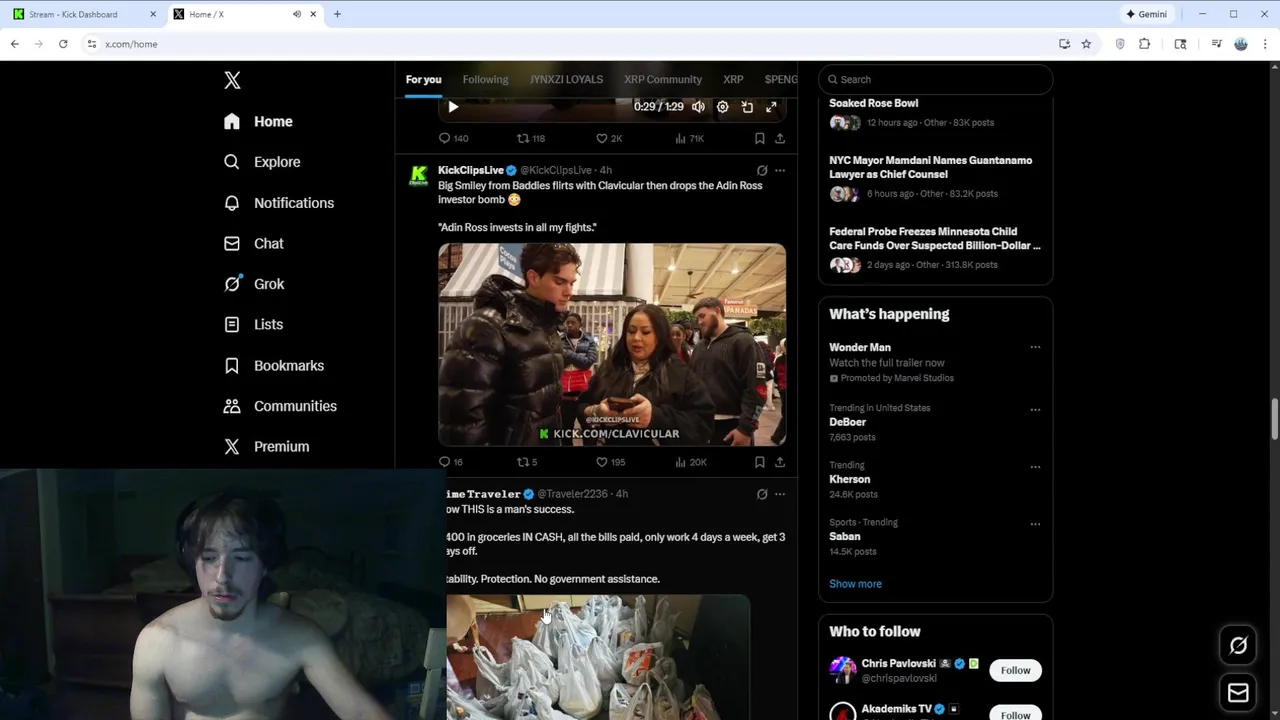Follow Chris Pavlovski
1280x720 pixels.
coord(1015,671)
